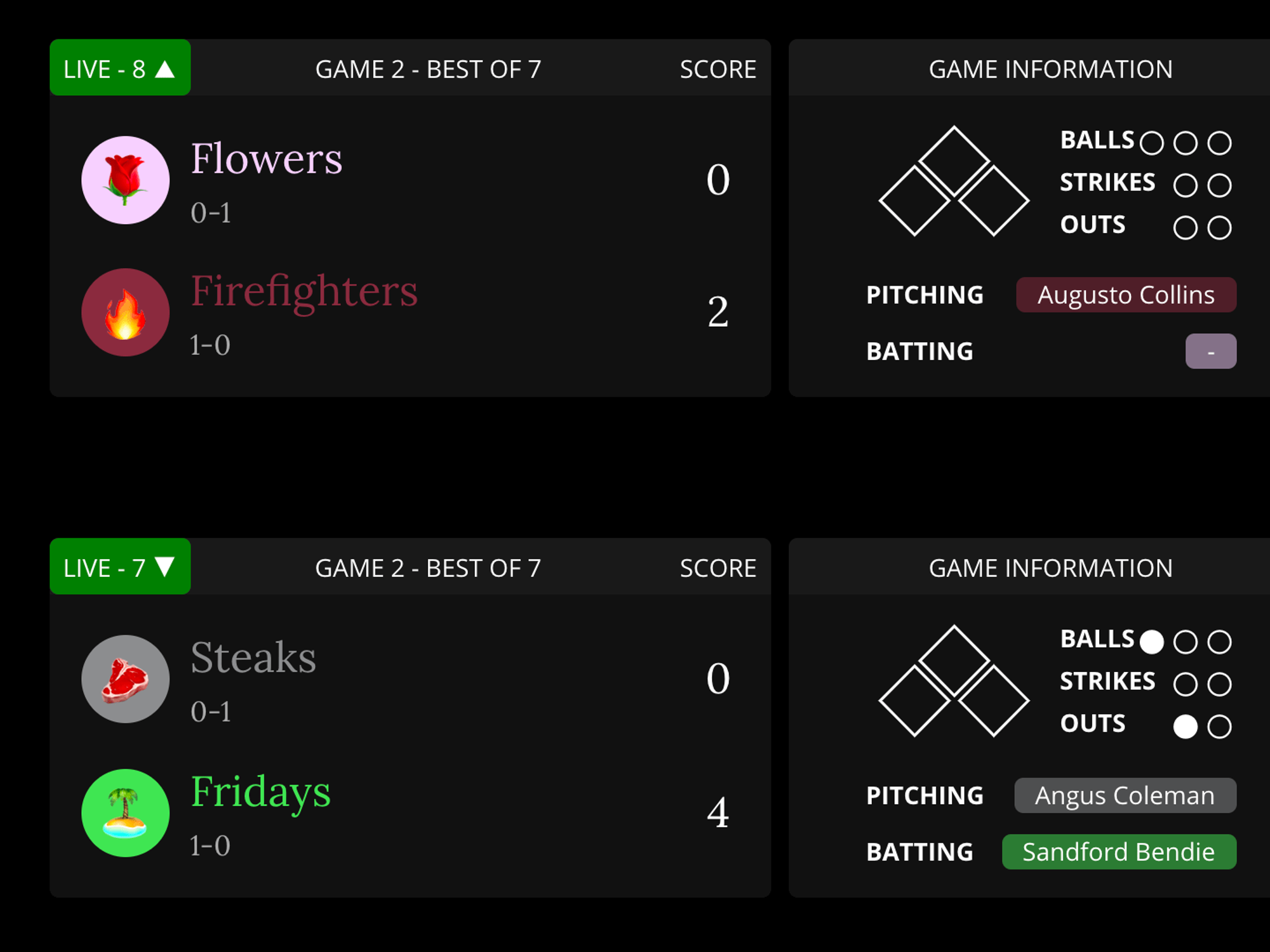Viewport: 1270px width, 952px height.
Task: Click the Flowers team name
Action: [x=266, y=159]
